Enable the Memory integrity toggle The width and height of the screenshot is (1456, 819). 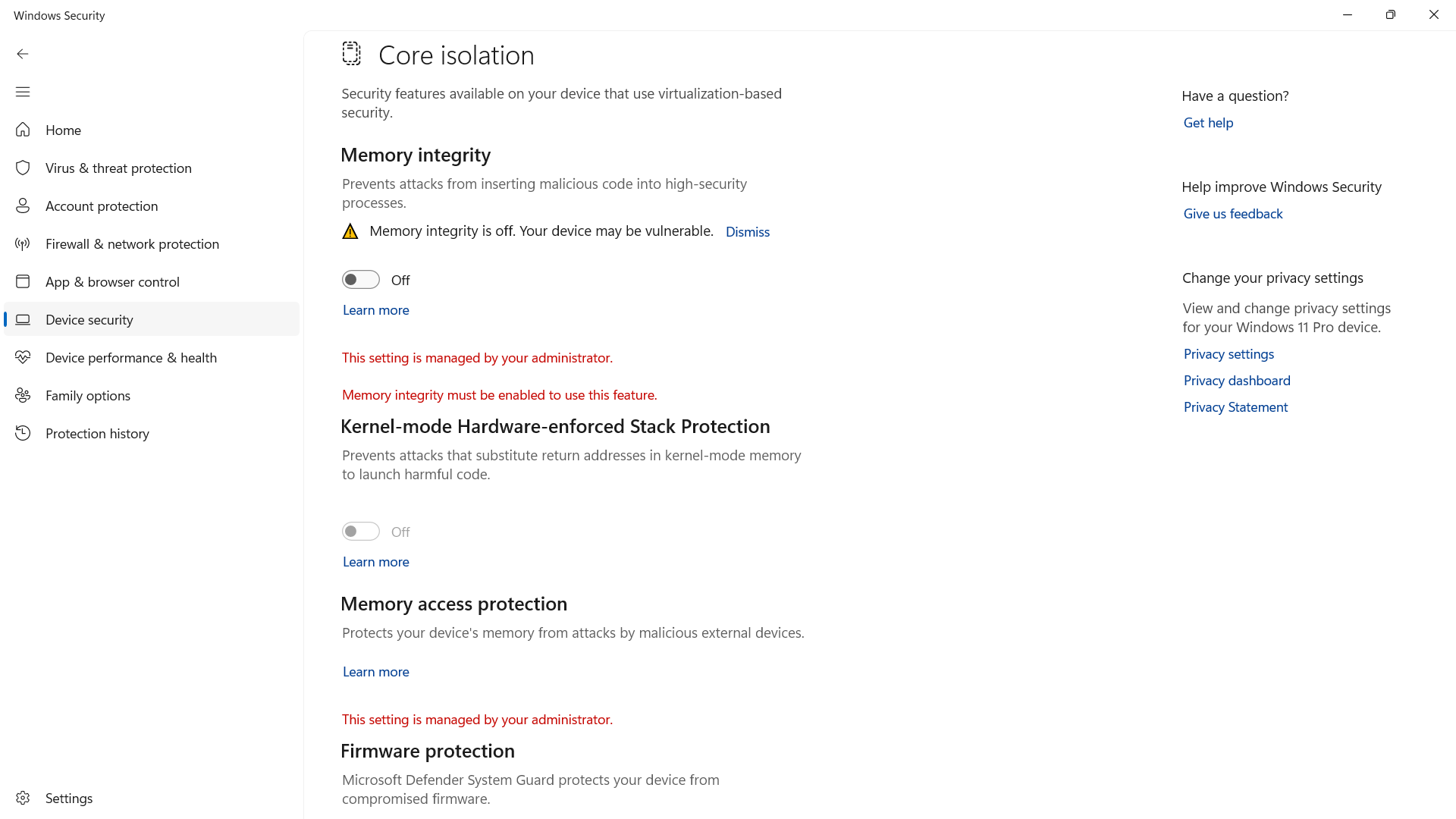[360, 279]
